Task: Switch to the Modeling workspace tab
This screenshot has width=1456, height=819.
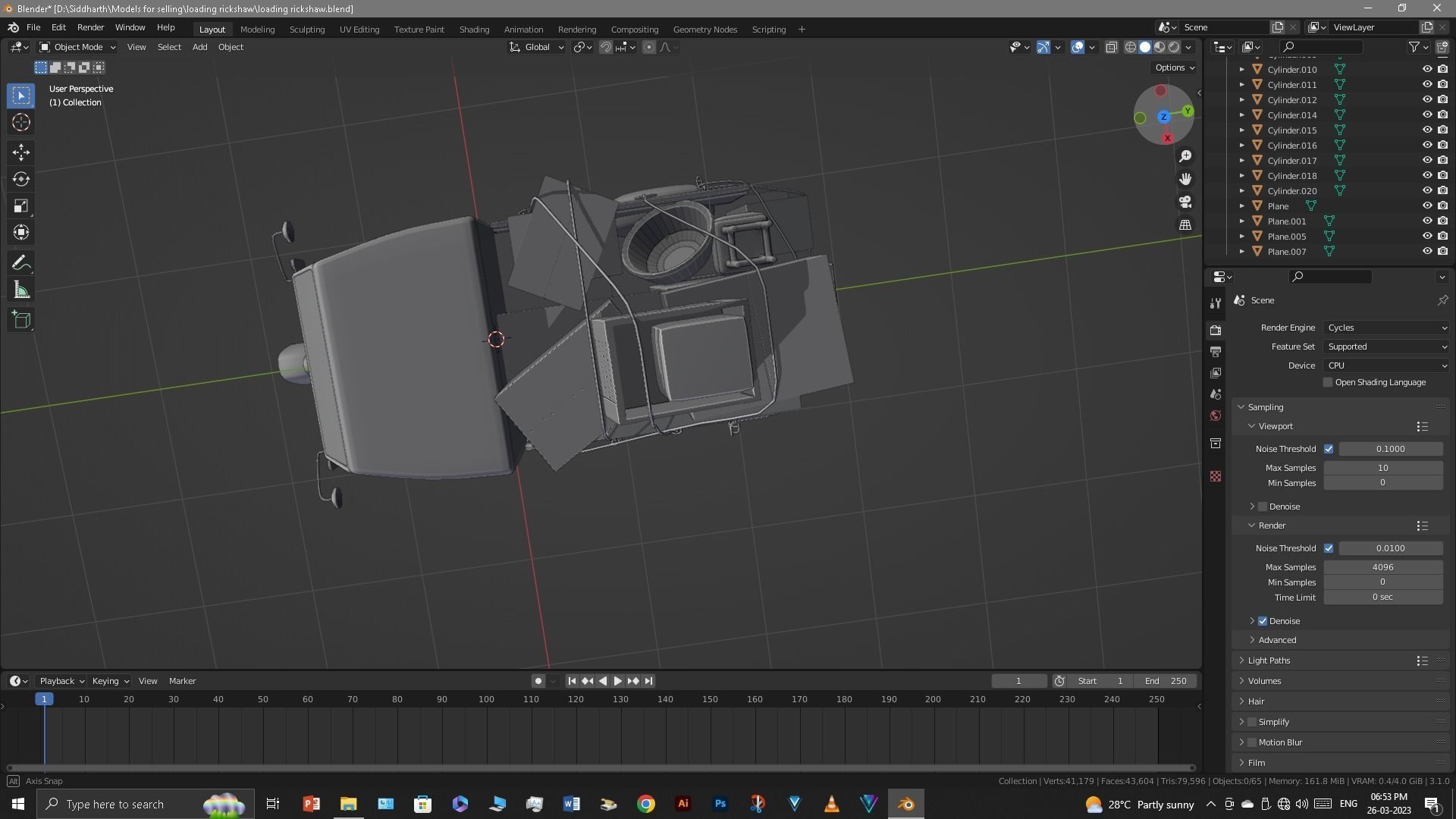Action: [x=257, y=30]
